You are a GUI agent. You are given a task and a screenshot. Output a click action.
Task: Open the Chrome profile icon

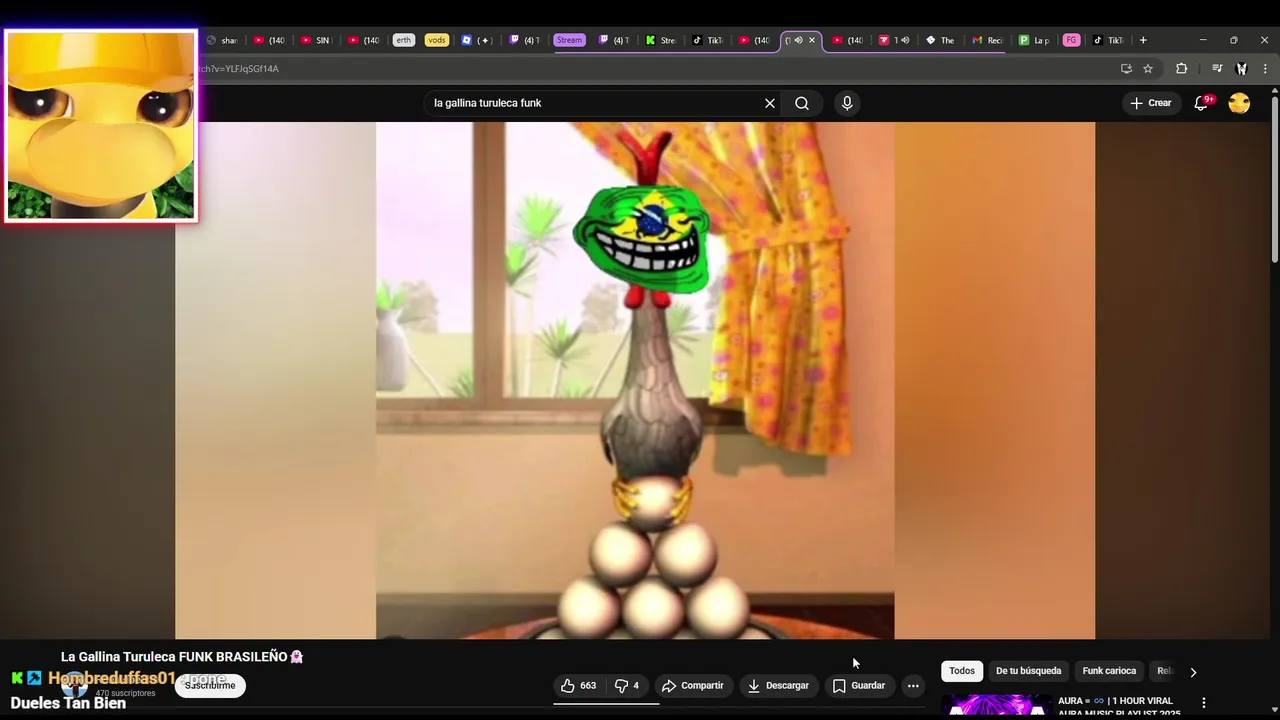1241,69
